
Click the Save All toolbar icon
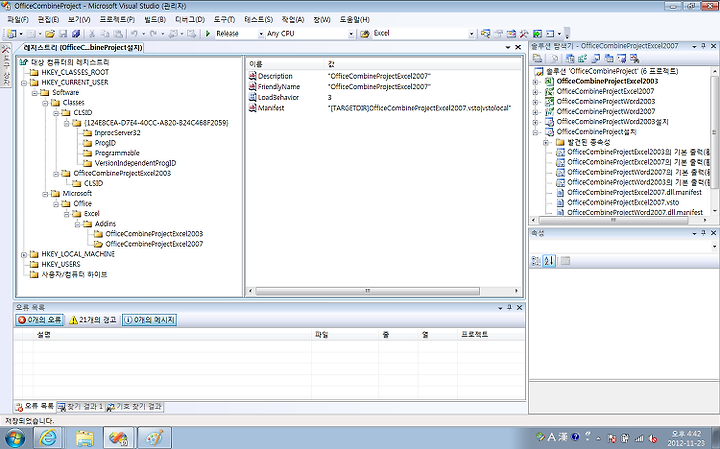coord(76,34)
